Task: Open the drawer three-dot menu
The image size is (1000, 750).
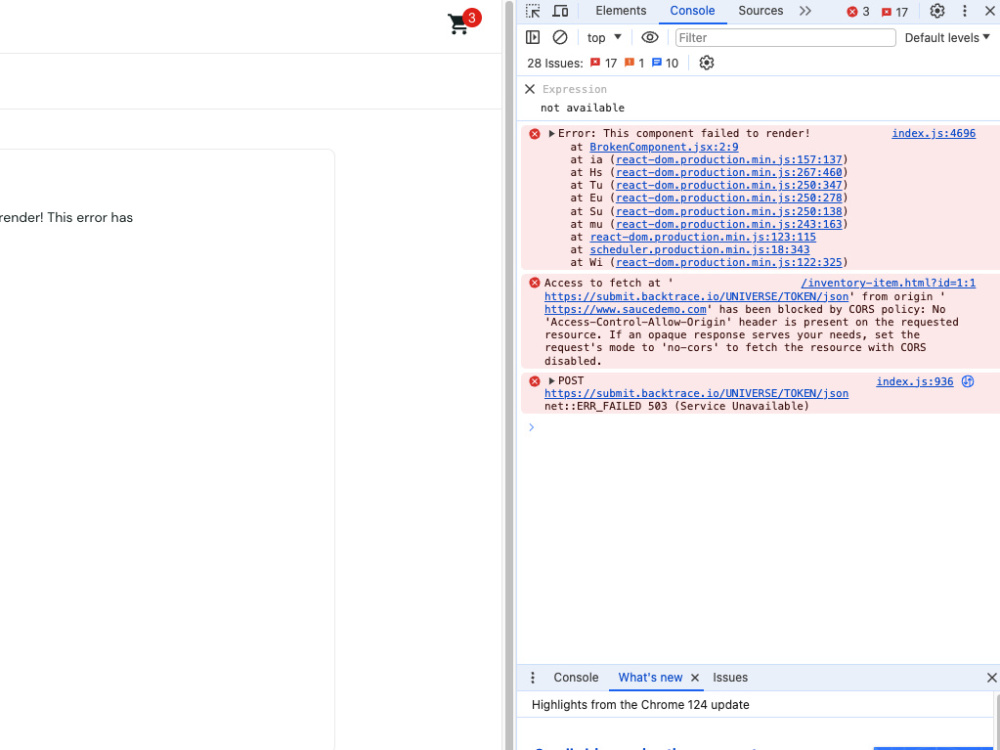Action: pyautogui.click(x=533, y=678)
